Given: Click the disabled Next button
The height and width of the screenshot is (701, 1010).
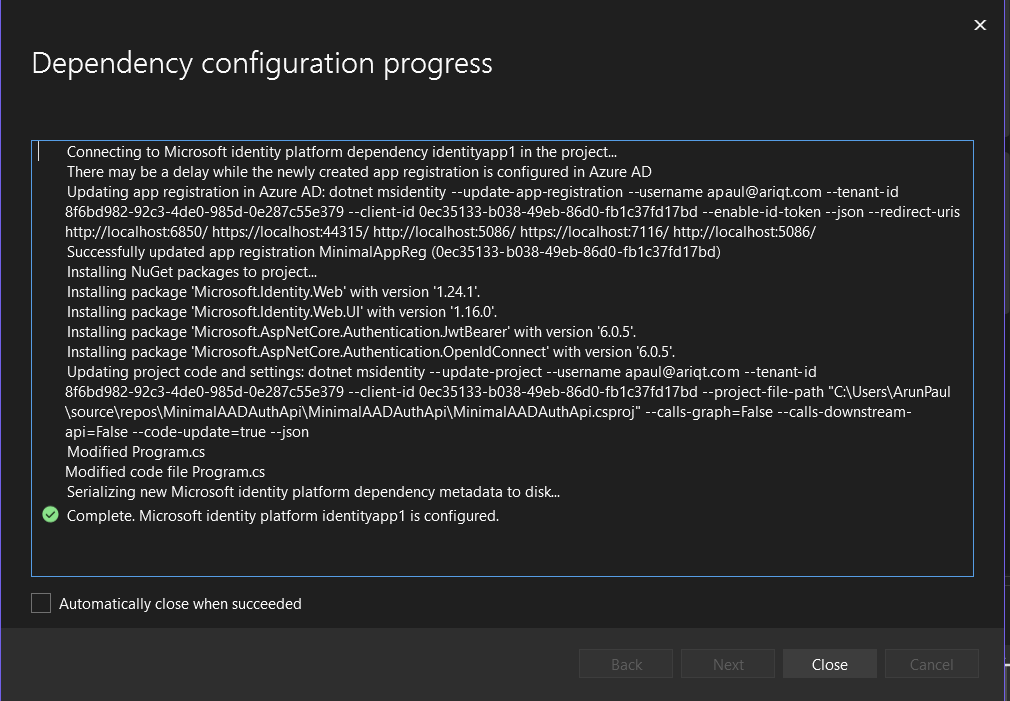Looking at the screenshot, I should (x=728, y=664).
